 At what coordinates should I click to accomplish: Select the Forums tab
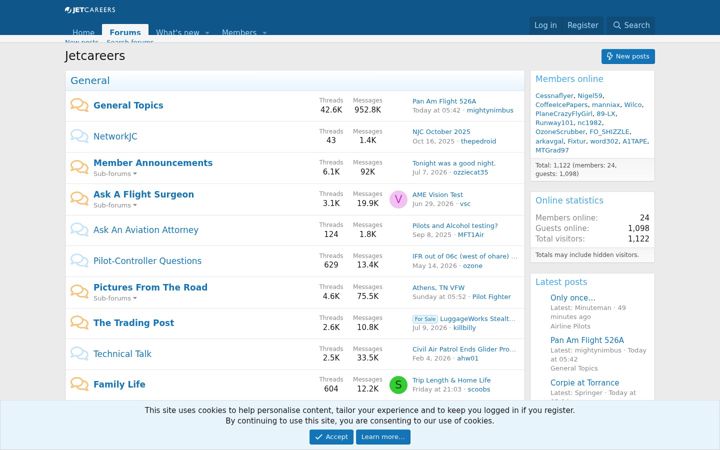tap(125, 32)
